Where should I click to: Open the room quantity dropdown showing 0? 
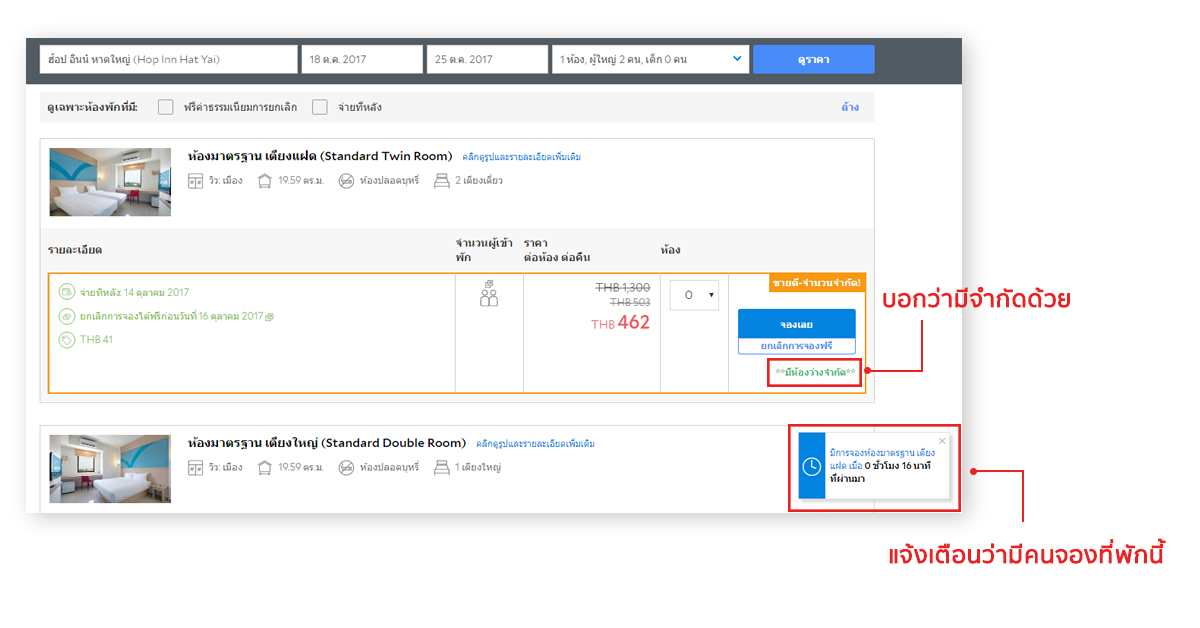[x=694, y=295]
